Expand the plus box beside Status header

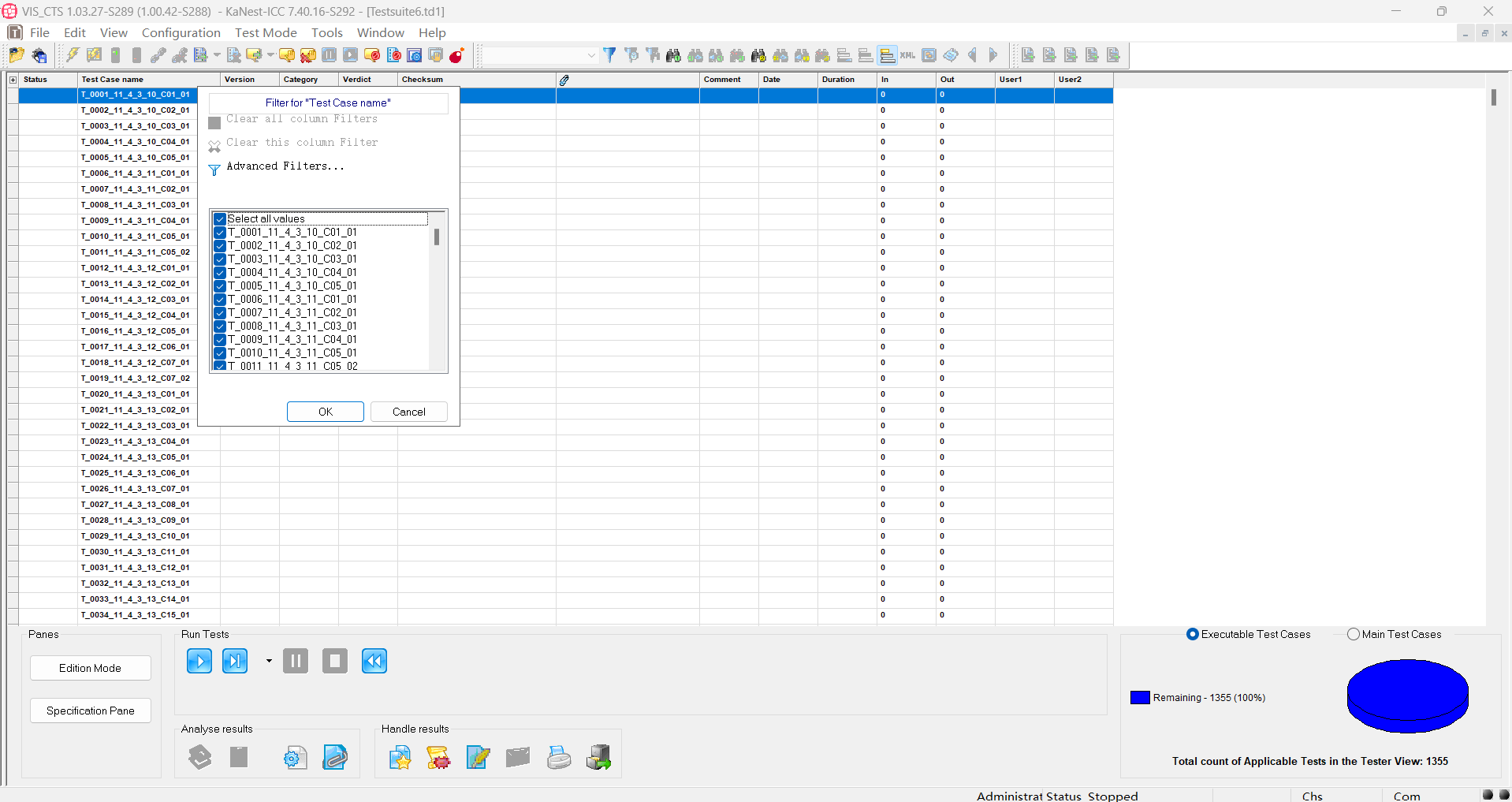[x=13, y=80]
